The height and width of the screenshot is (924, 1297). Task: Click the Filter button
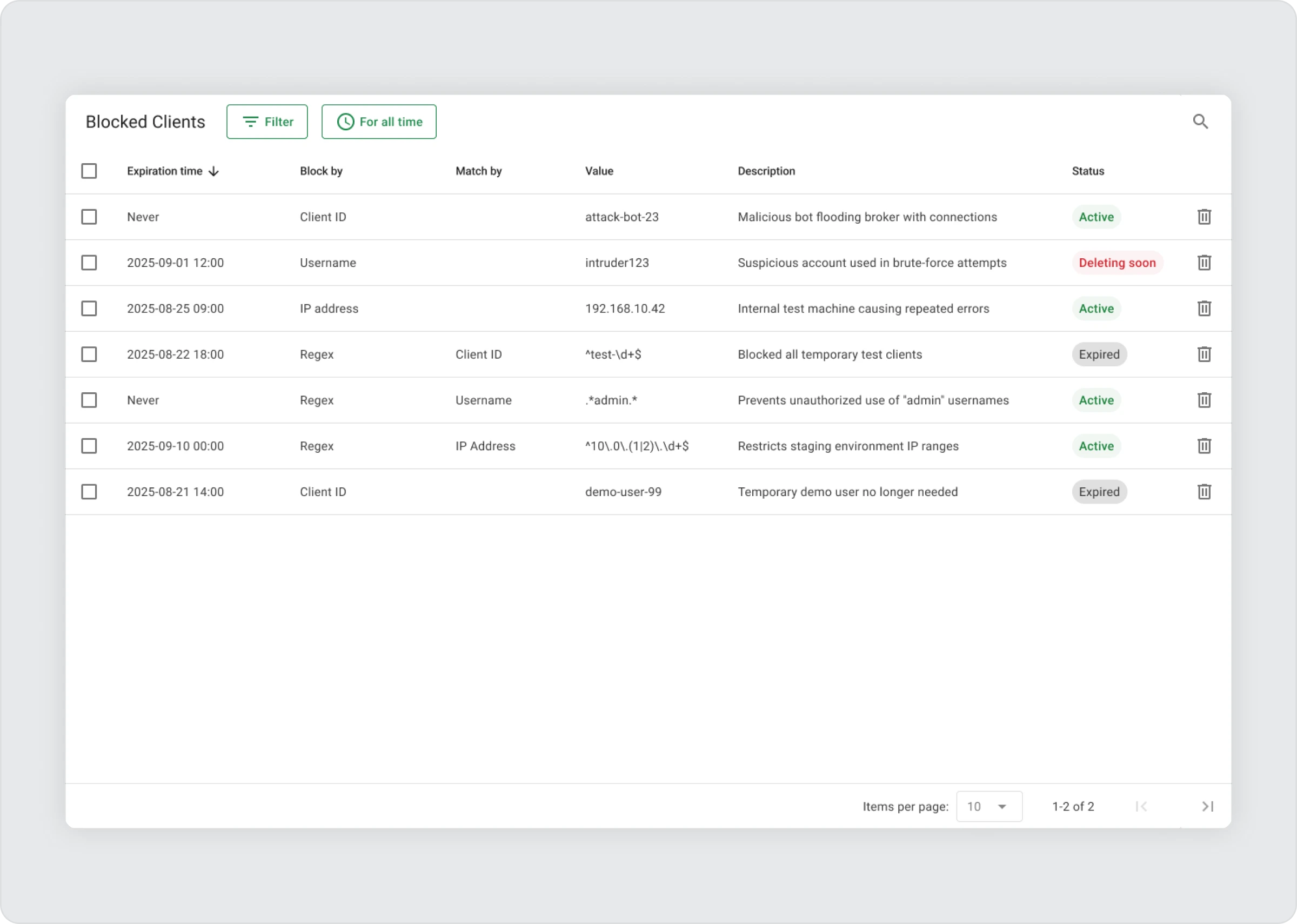[x=267, y=122]
